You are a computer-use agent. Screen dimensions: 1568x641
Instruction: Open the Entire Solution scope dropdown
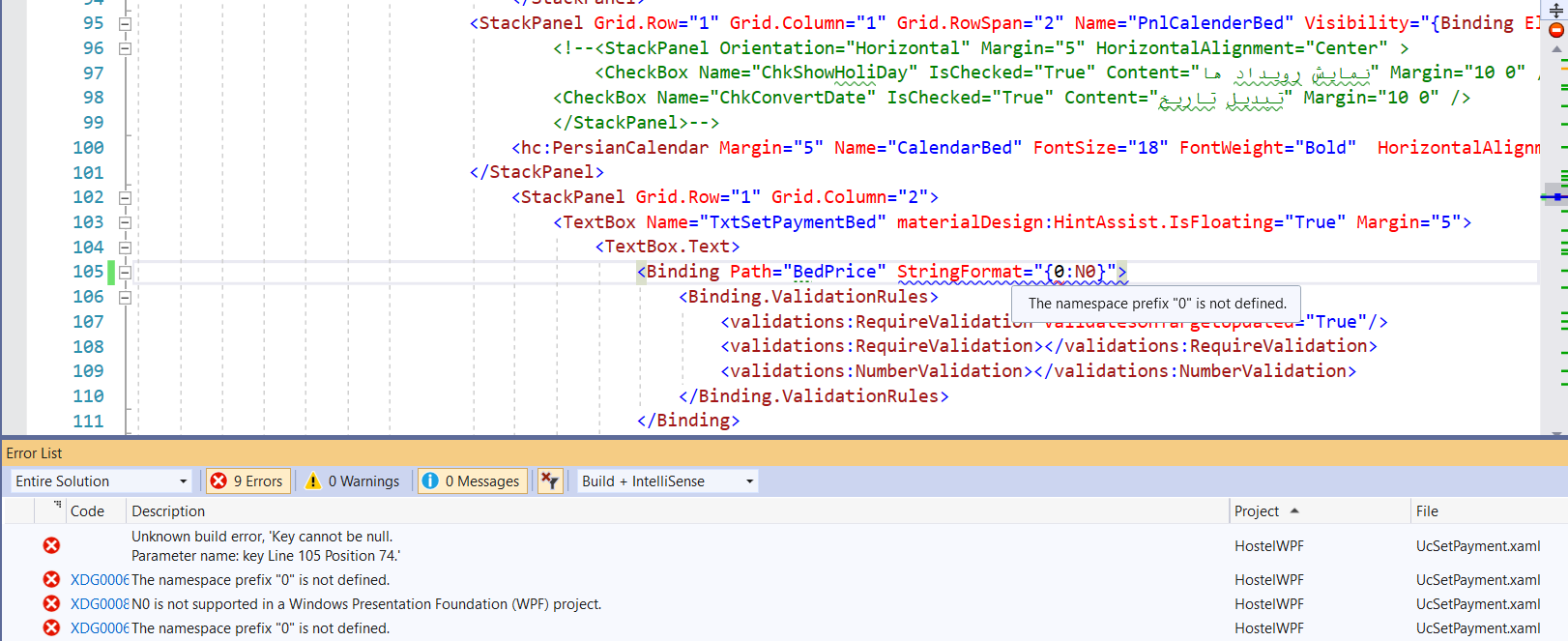[x=101, y=481]
